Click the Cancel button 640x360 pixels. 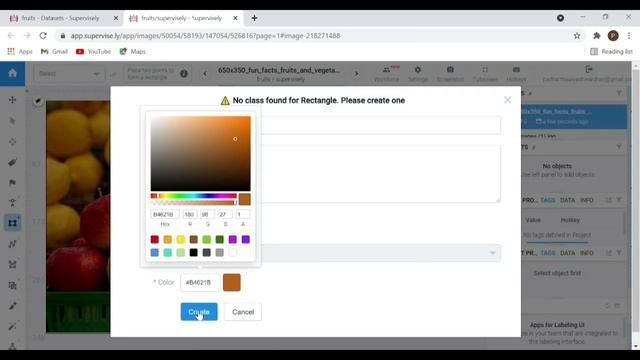click(243, 312)
